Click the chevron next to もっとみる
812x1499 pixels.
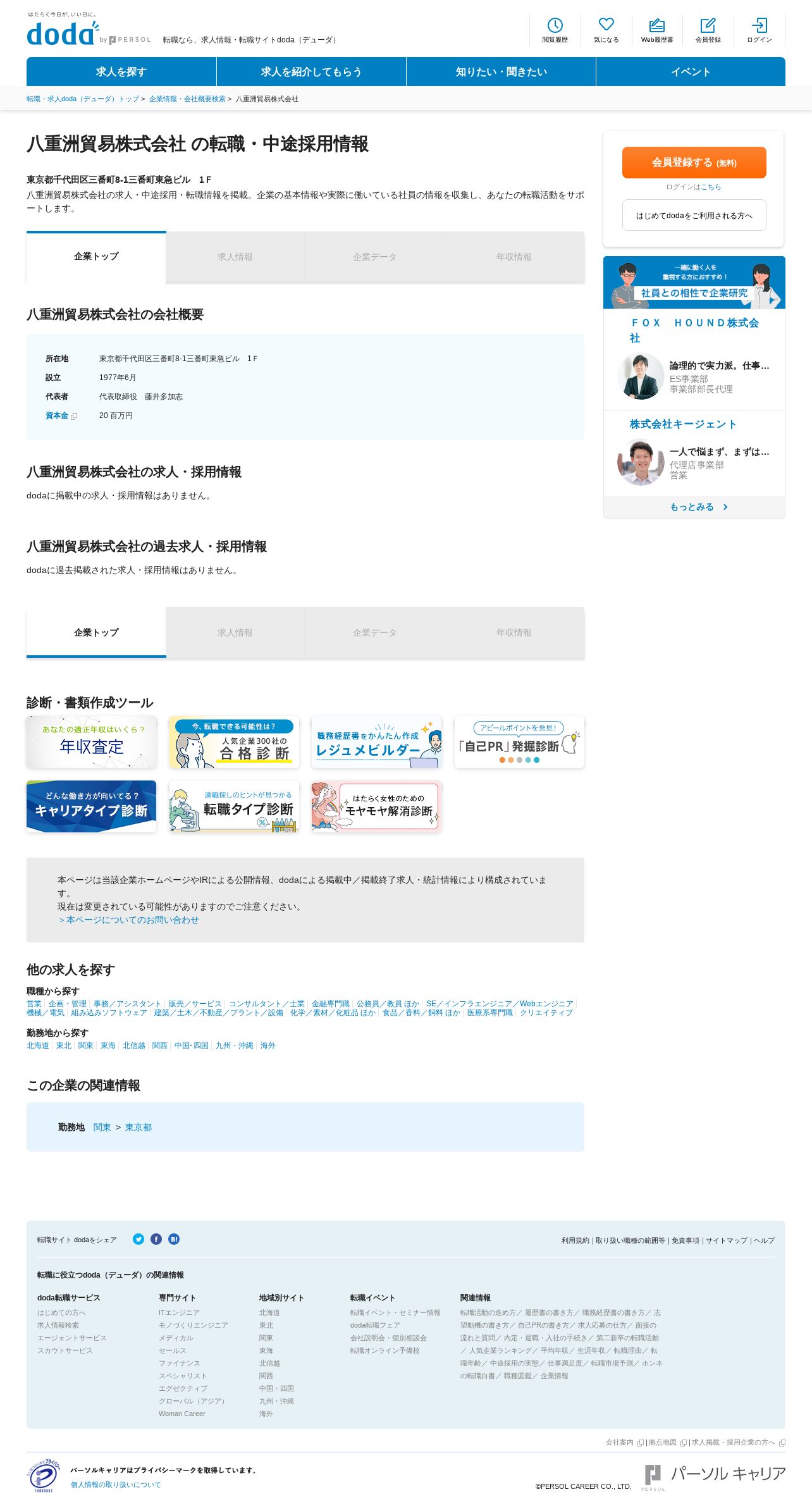725,507
